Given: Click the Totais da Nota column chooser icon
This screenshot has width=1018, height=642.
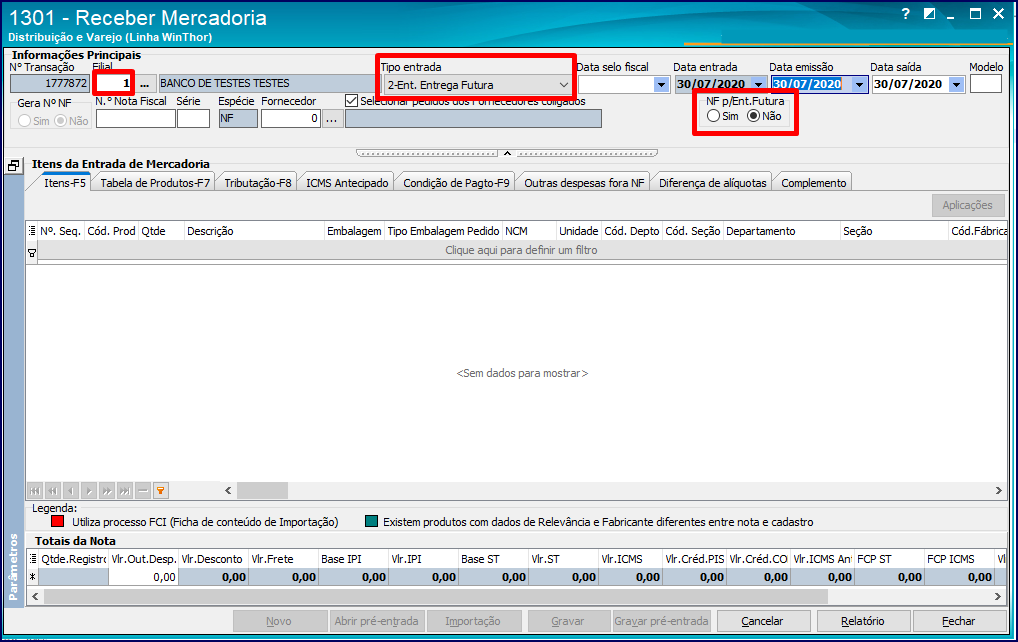Looking at the screenshot, I should coord(32,559).
